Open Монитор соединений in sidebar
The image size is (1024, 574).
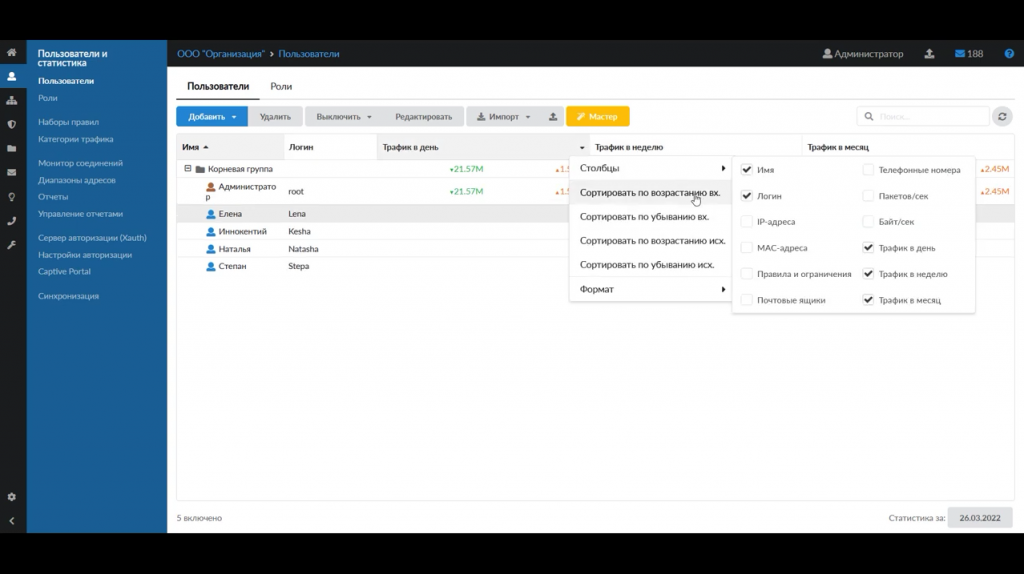tap(80, 163)
